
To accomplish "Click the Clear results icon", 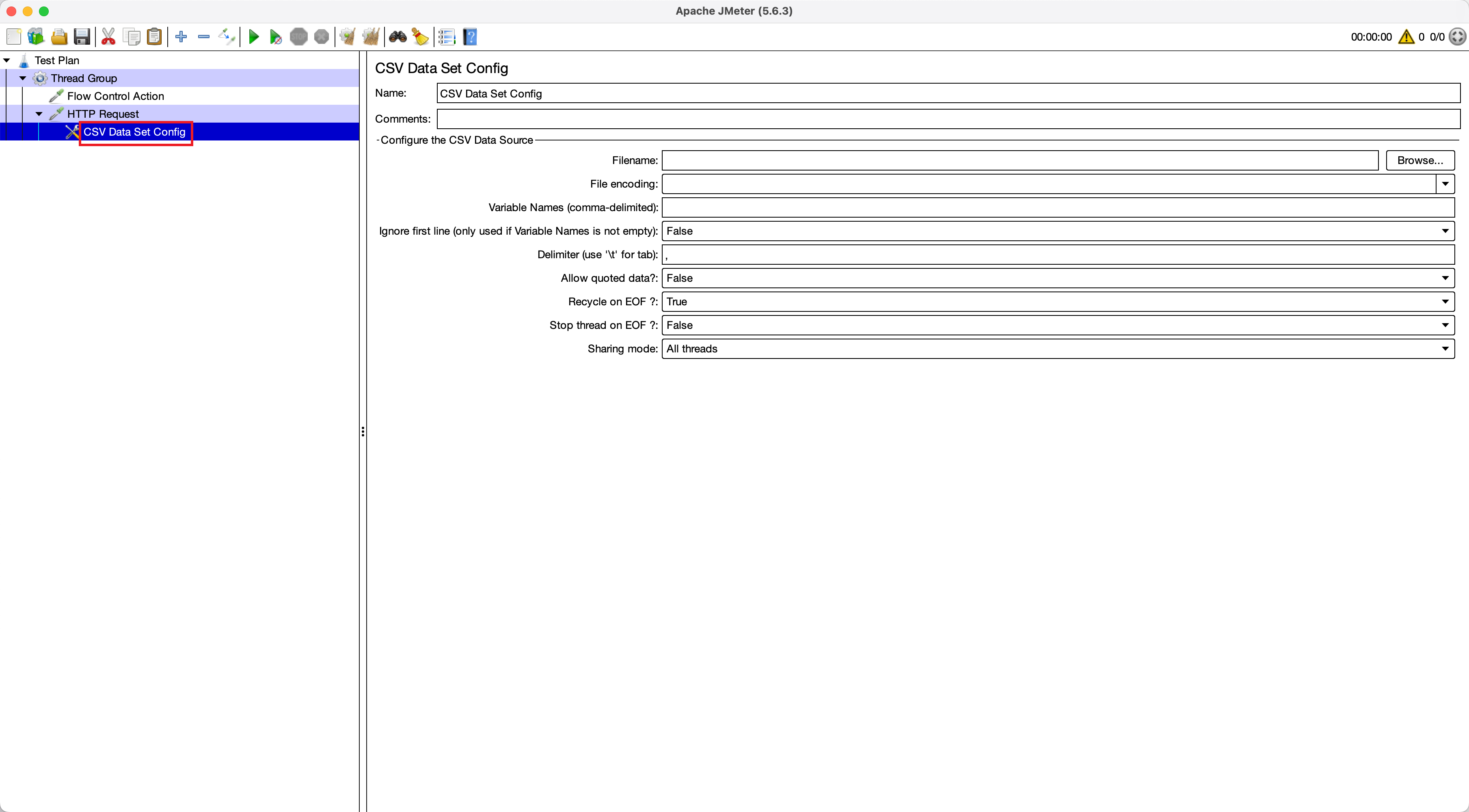I will [348, 37].
